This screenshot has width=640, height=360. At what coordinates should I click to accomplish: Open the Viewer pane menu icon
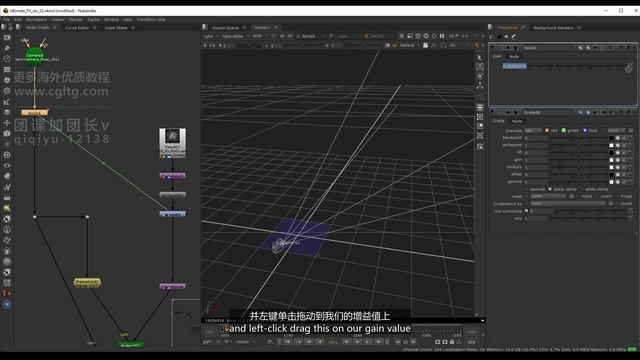pyautogui.click(x=205, y=27)
